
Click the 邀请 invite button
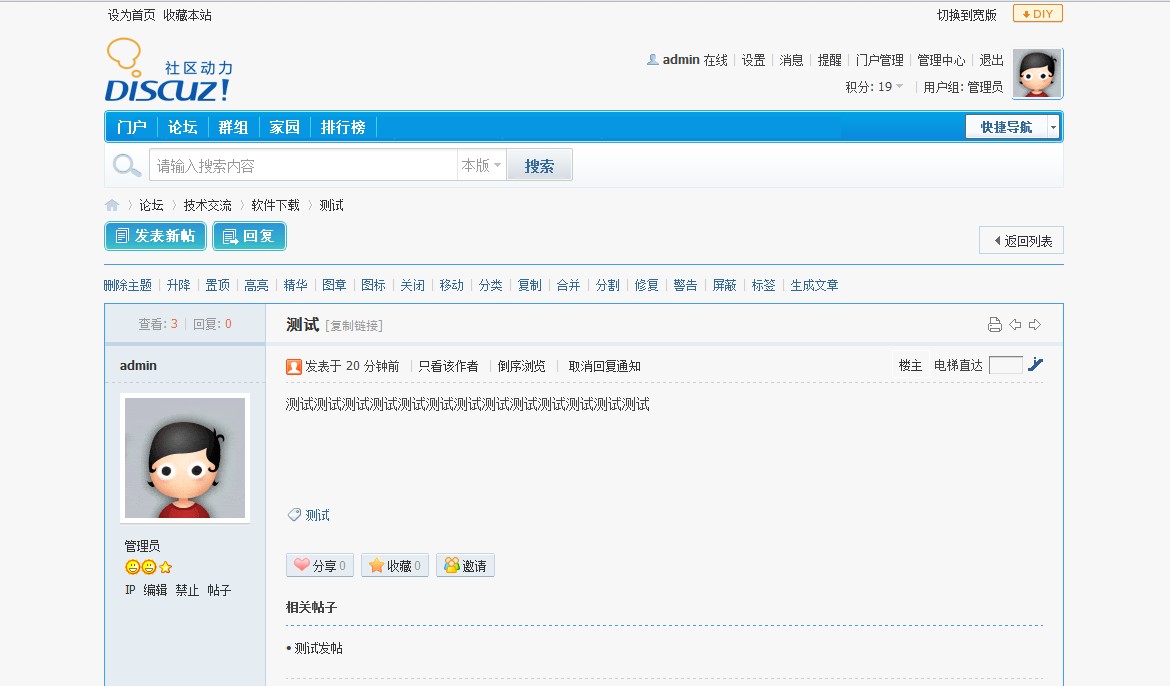tap(465, 566)
